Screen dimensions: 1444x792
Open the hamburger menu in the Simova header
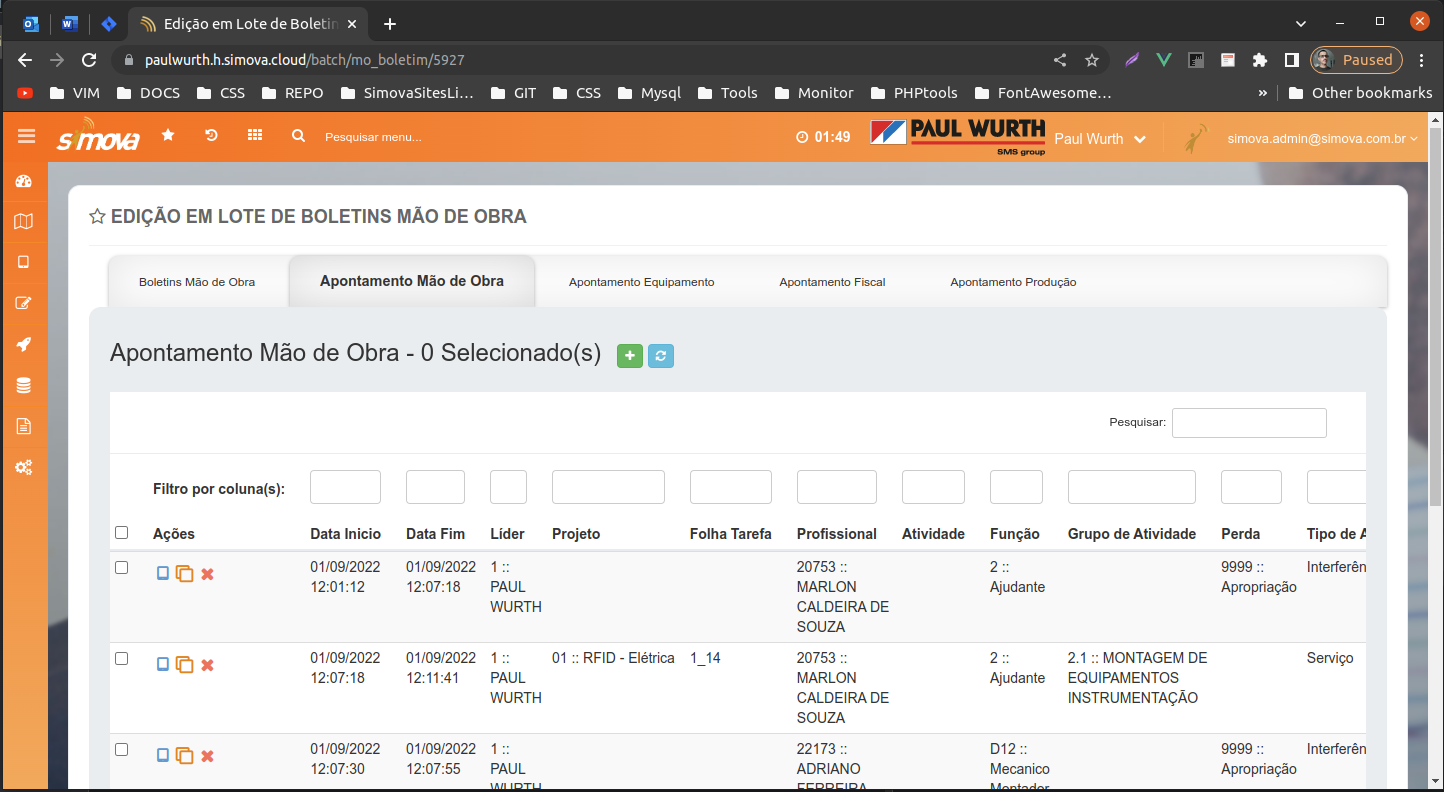click(x=26, y=136)
